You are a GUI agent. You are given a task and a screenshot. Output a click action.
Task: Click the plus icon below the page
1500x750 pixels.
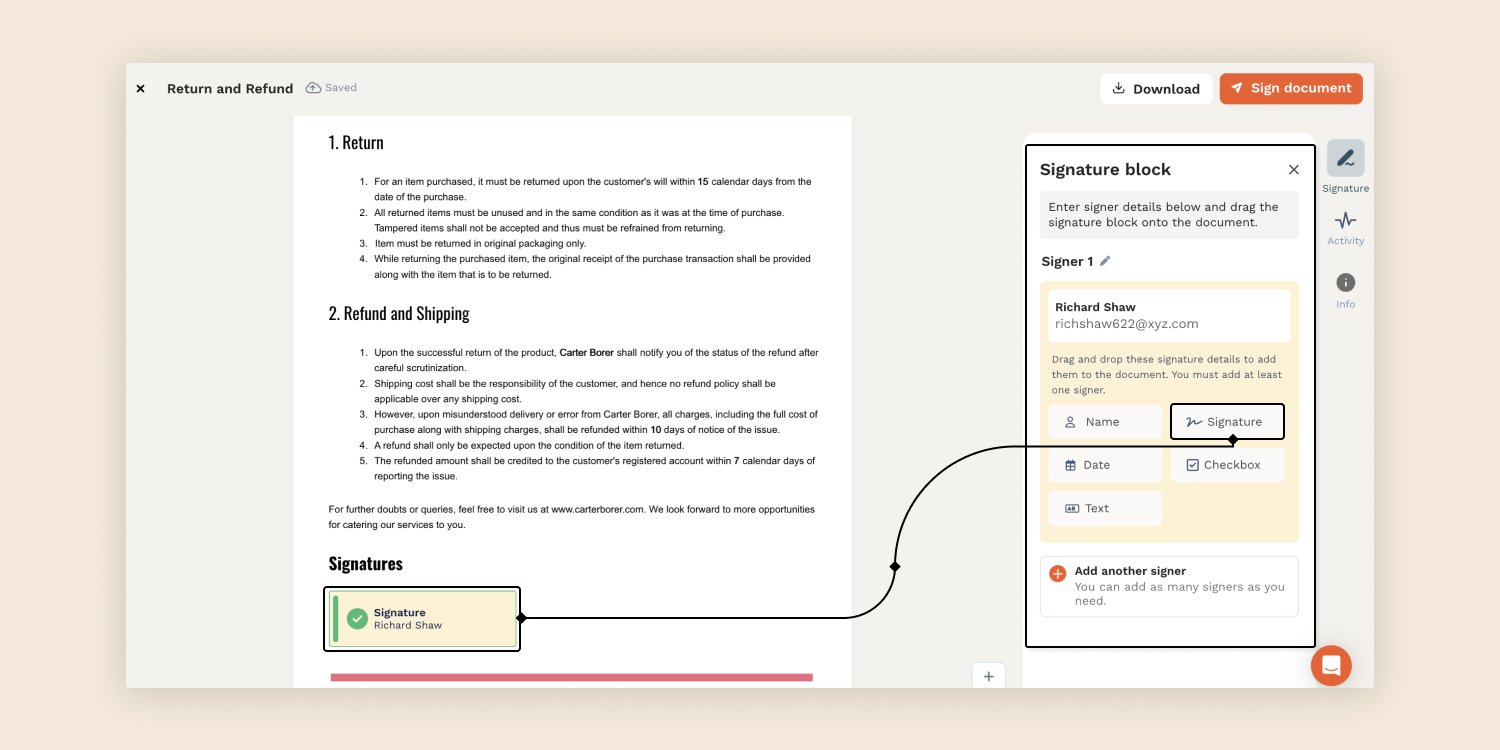click(x=988, y=676)
